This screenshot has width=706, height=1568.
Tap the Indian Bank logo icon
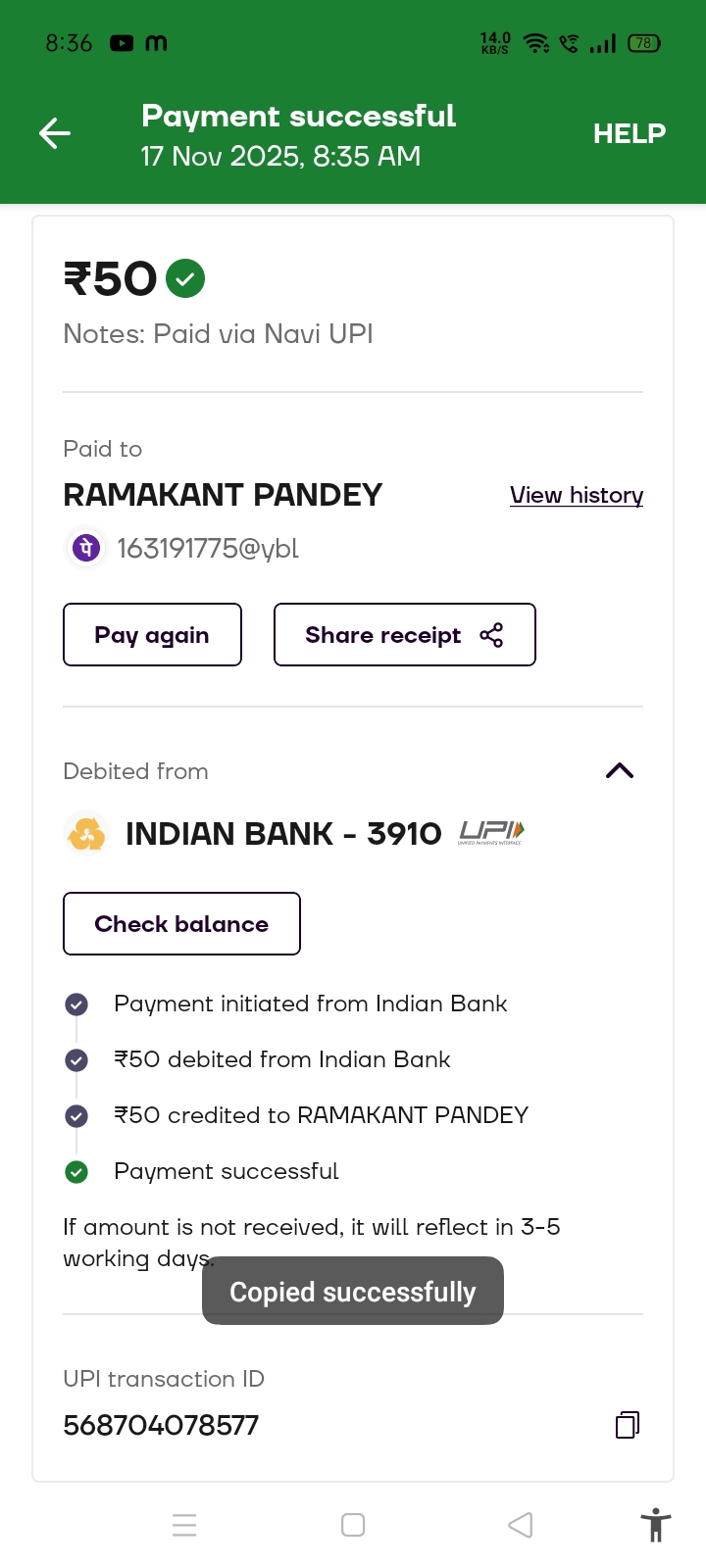pos(86,834)
